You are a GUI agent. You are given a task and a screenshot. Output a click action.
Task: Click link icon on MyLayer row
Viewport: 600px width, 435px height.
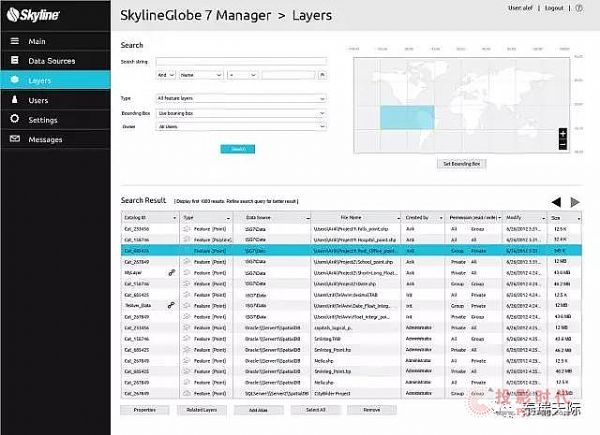click(x=173, y=272)
